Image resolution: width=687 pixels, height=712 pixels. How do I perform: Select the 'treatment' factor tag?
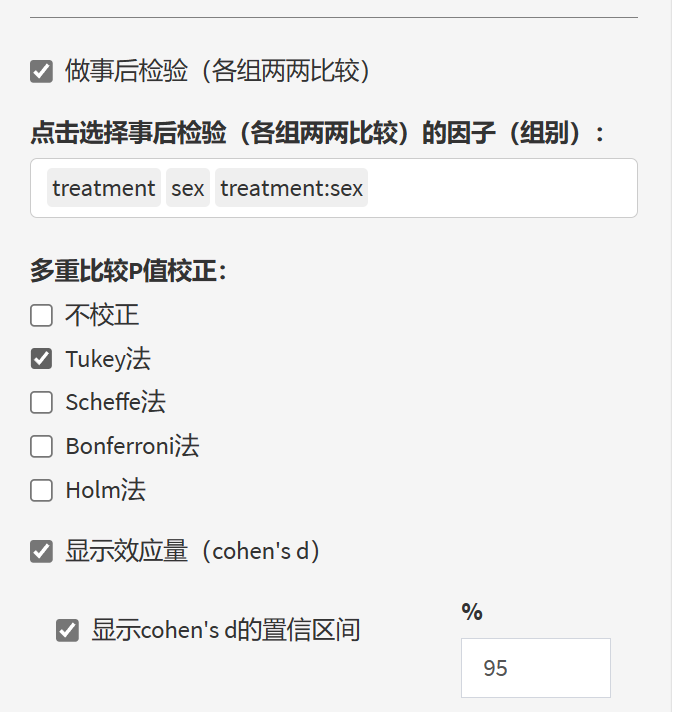point(104,188)
